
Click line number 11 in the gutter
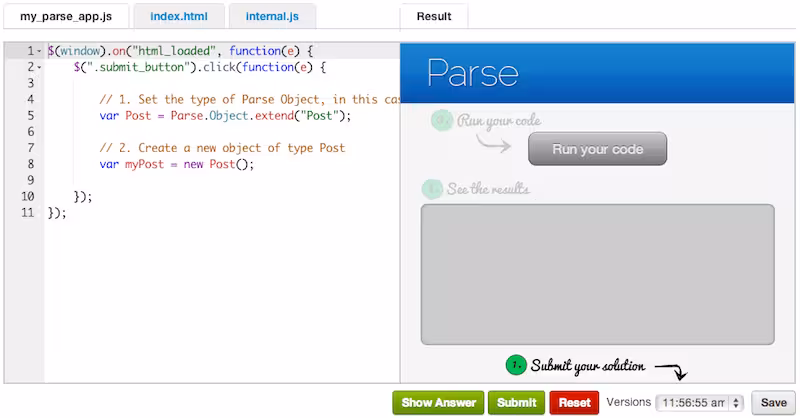tap(28, 213)
